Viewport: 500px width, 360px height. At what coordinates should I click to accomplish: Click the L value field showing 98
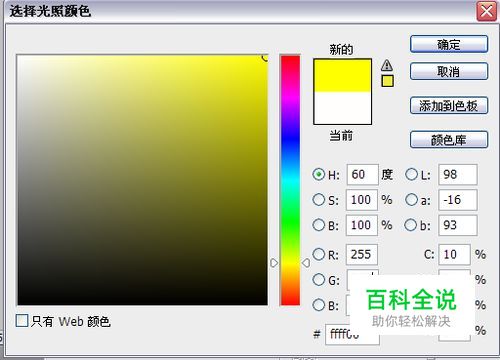458,174
